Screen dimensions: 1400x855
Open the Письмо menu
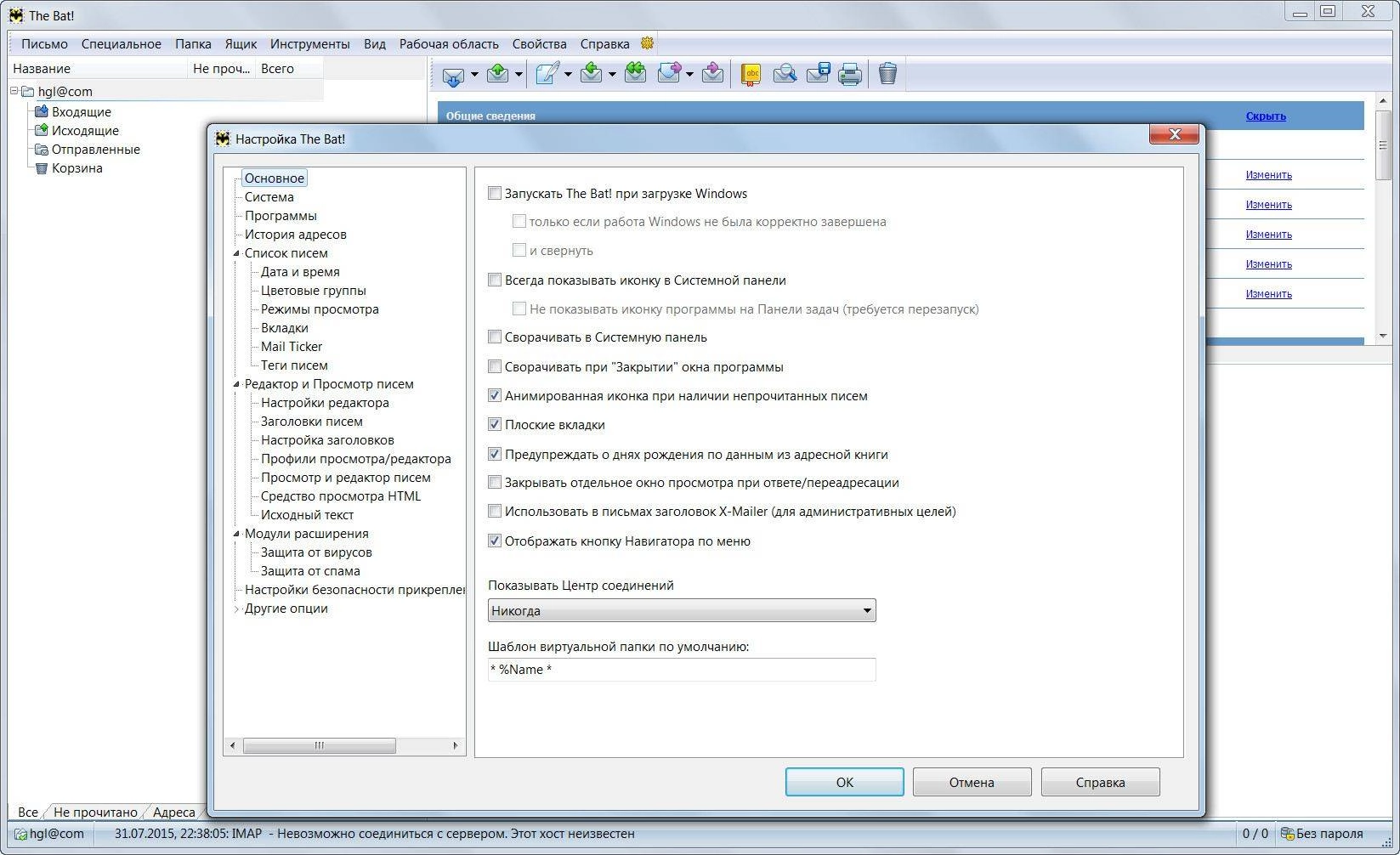pyautogui.click(x=44, y=43)
